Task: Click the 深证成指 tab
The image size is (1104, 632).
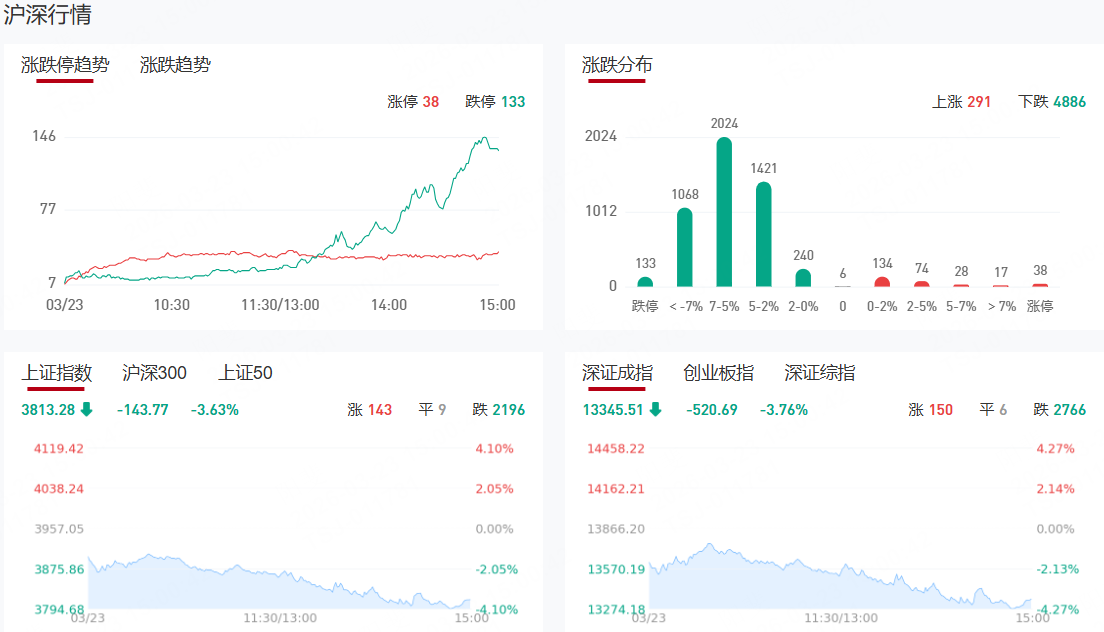Action: pyautogui.click(x=617, y=373)
